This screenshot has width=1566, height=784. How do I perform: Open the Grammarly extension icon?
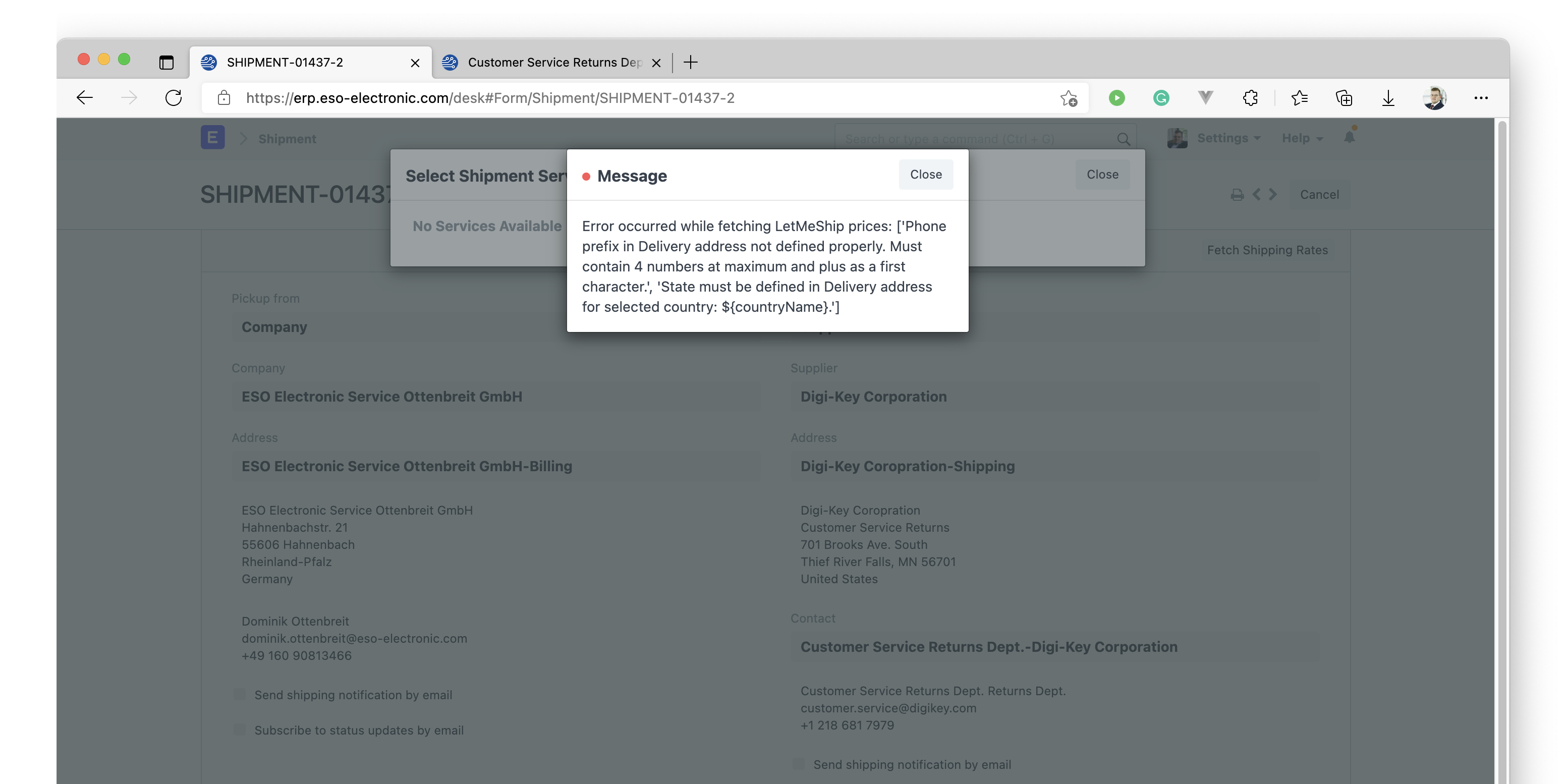(1160, 98)
